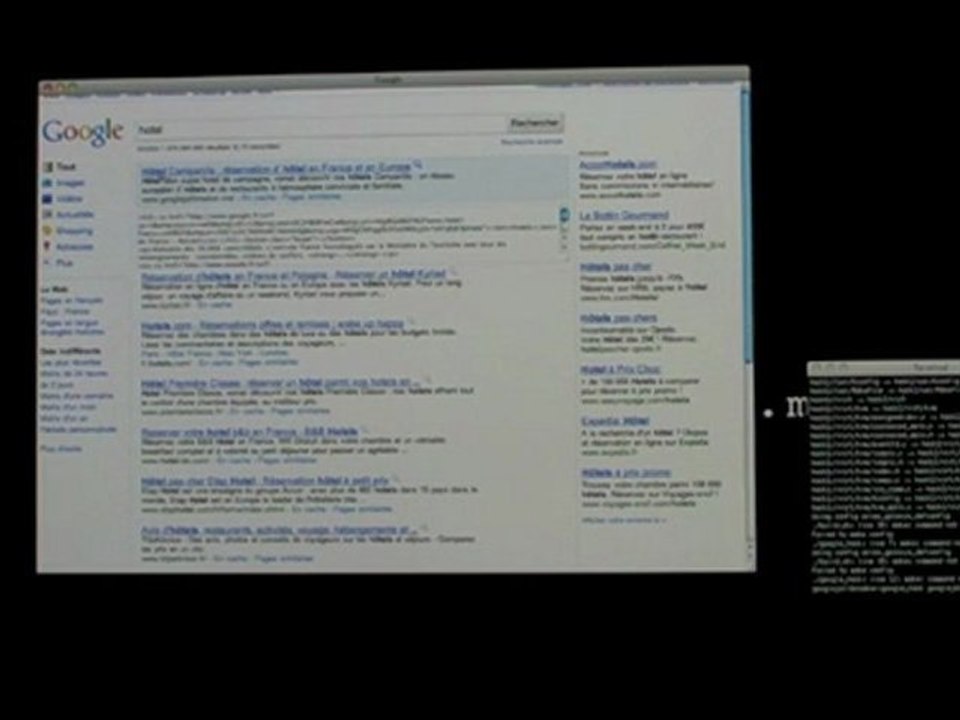This screenshot has height=720, width=960.
Task: Open the Recherche avancée link
Action: coord(531,141)
